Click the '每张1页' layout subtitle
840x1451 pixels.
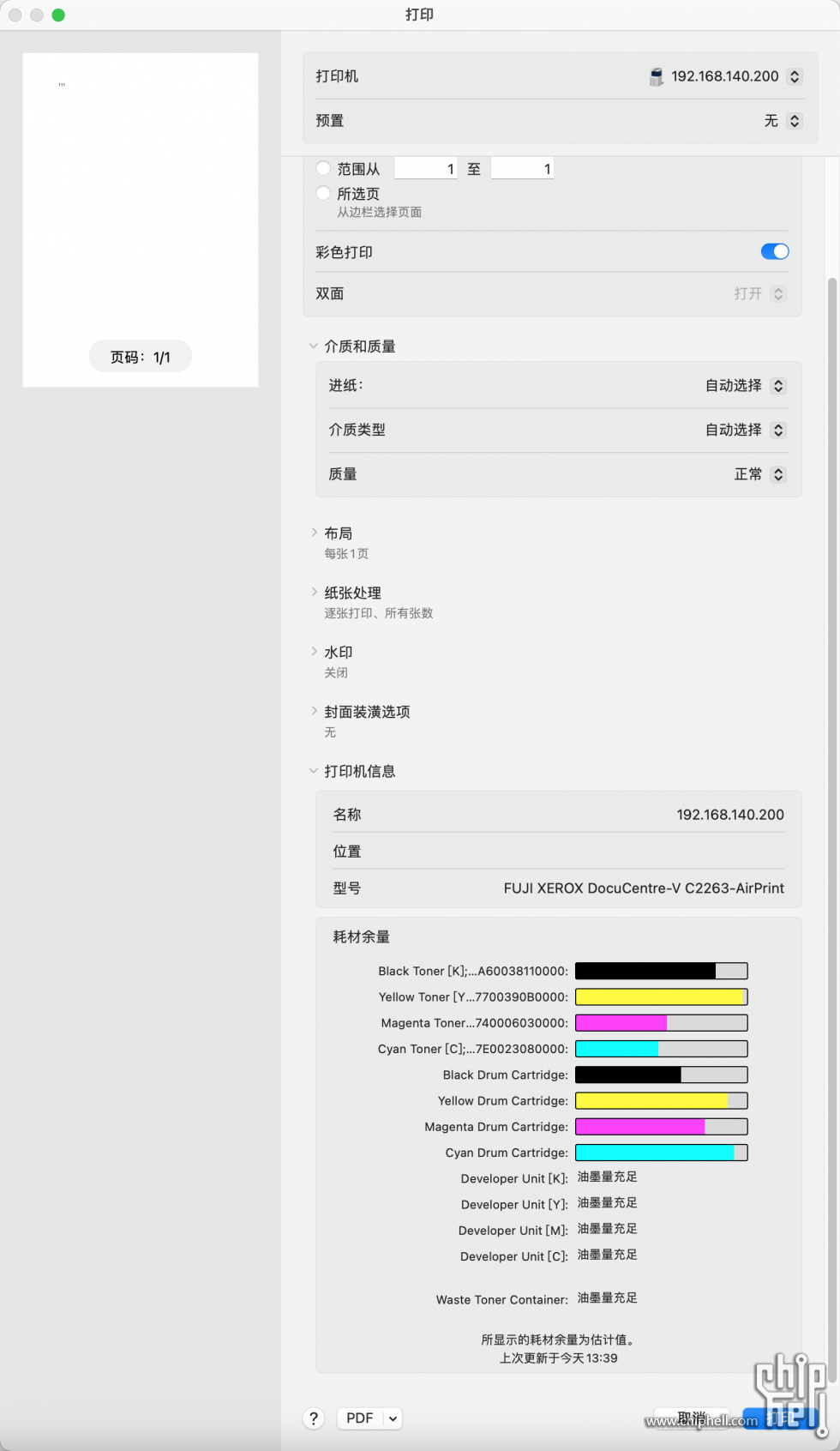point(346,554)
